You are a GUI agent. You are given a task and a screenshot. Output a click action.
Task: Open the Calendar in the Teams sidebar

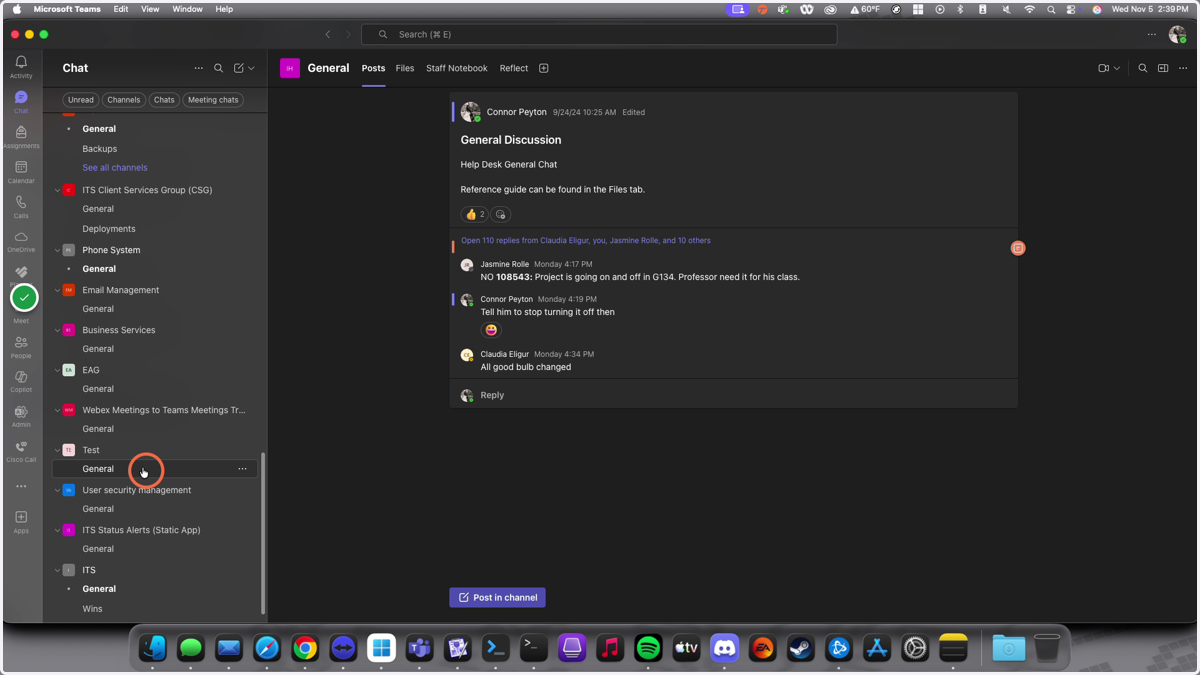[21, 172]
